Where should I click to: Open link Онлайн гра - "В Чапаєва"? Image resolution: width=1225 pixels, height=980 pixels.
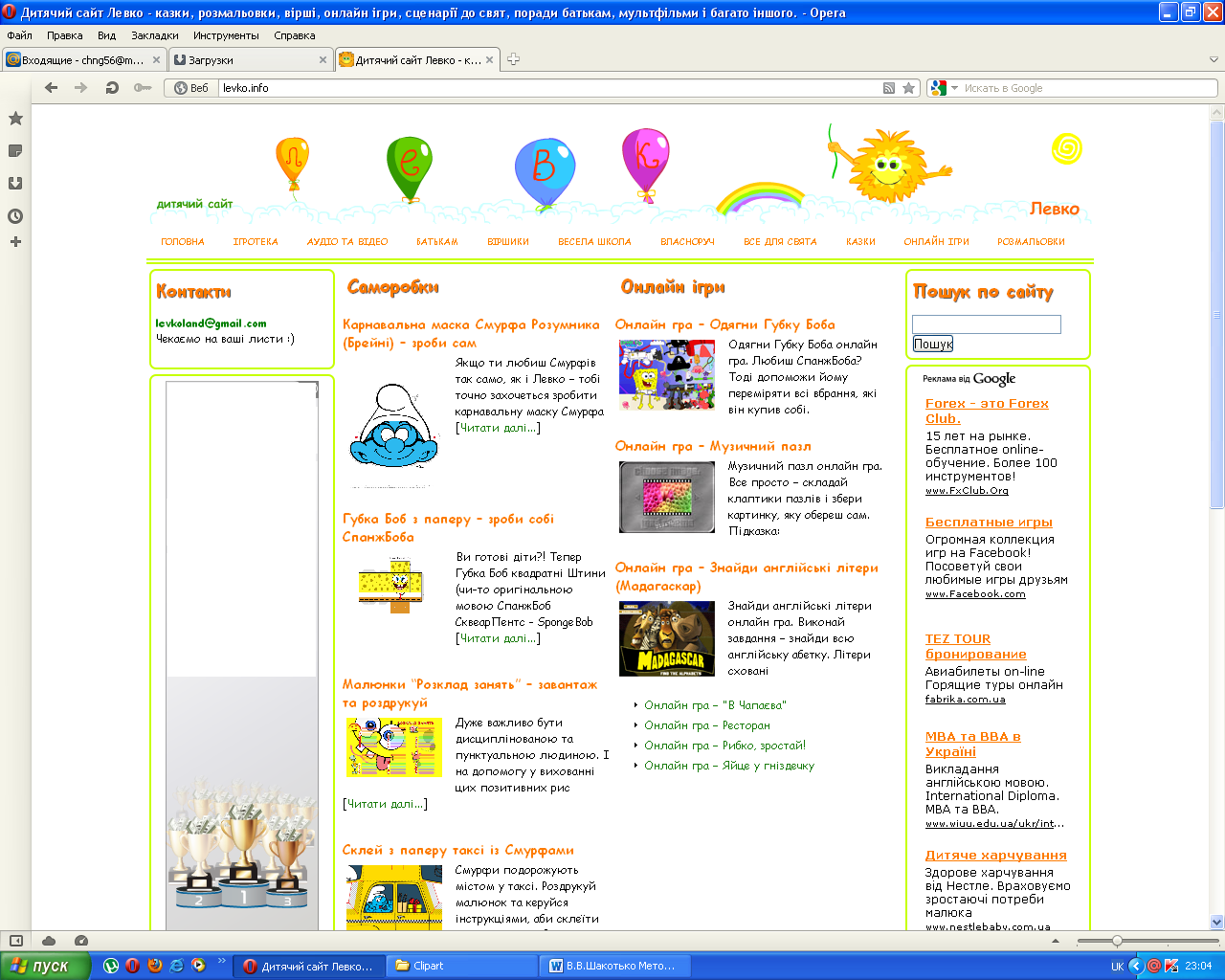click(x=715, y=705)
